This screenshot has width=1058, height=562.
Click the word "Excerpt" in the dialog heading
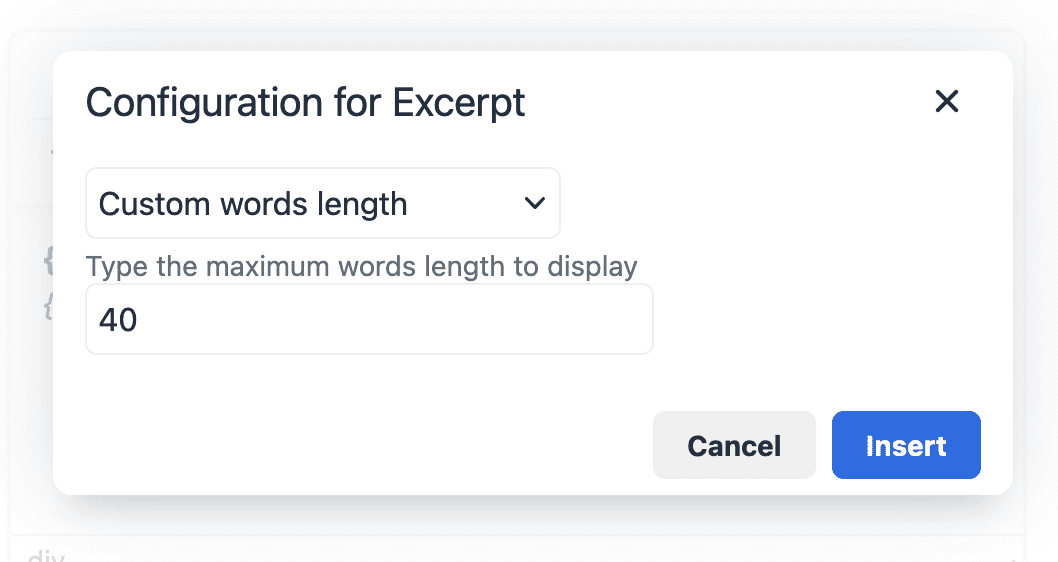coord(459,103)
